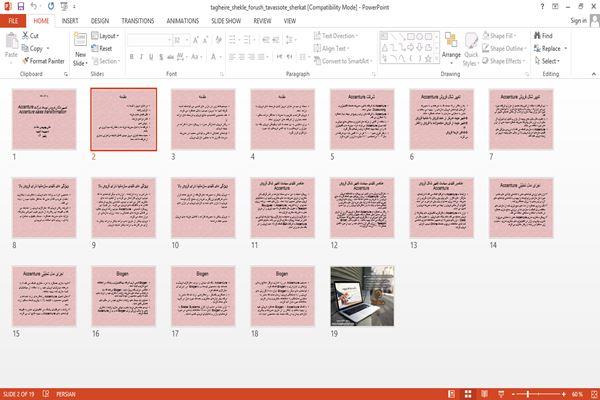Toggle Italic formatting
This screenshot has width=600, height=400.
[x=141, y=57]
